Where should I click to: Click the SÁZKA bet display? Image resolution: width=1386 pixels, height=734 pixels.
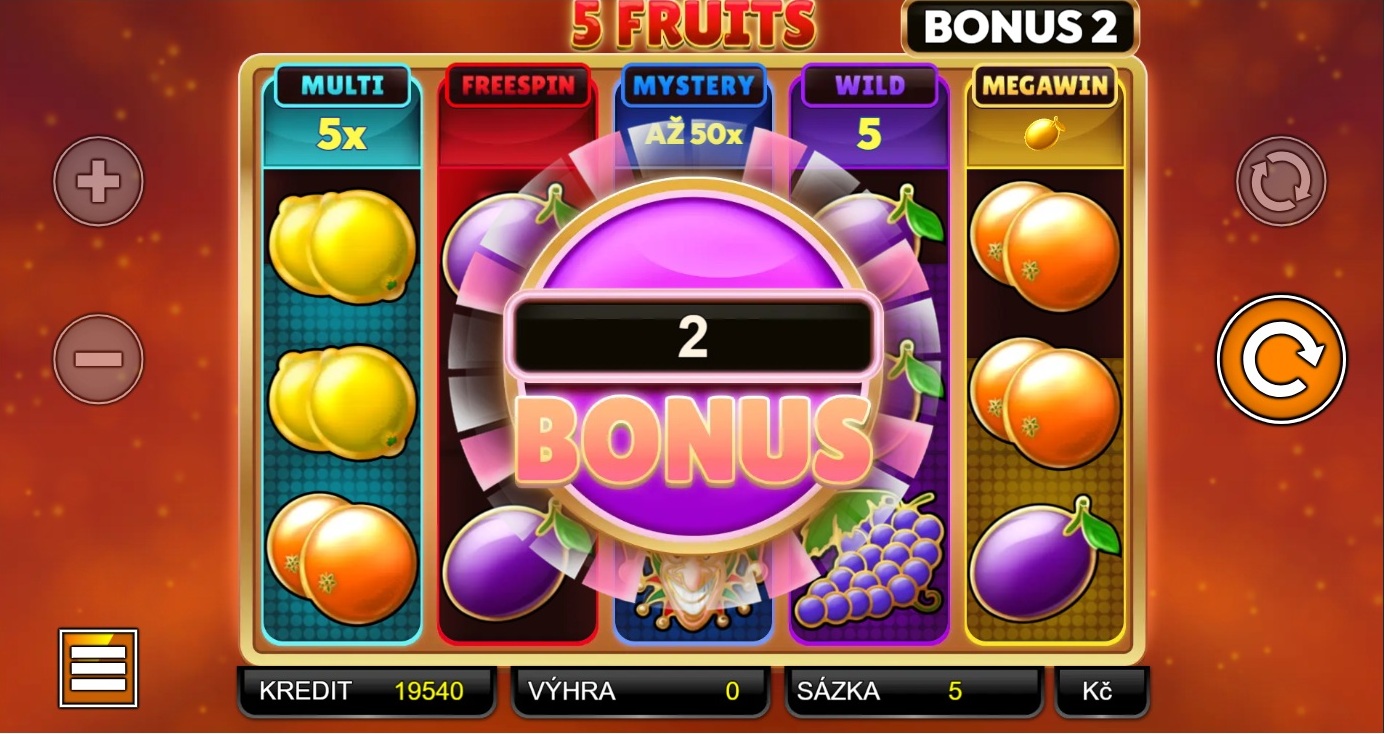coord(914,691)
